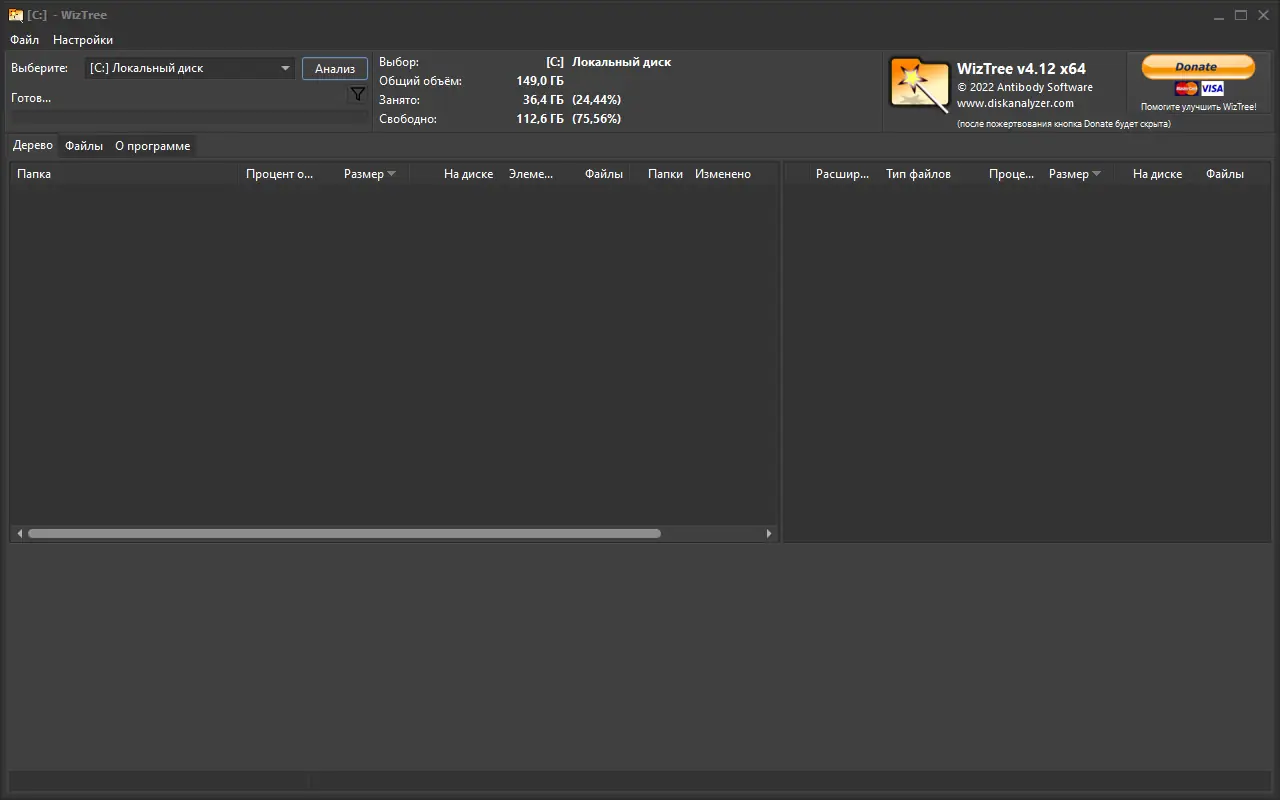Click the progress bar under Готов...
The image size is (1280, 800).
pyautogui.click(x=189, y=117)
